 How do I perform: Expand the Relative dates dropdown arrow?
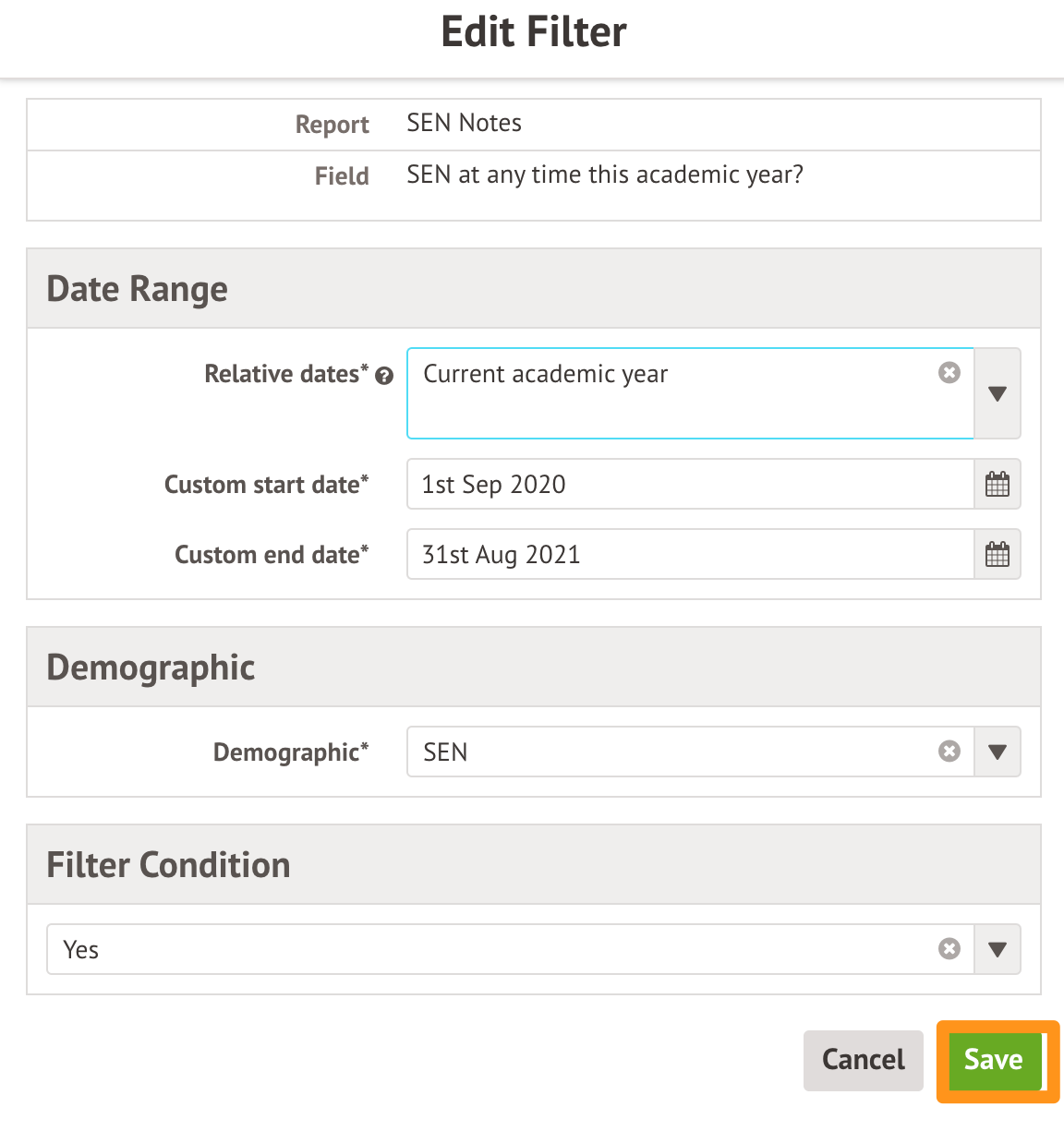click(x=997, y=393)
